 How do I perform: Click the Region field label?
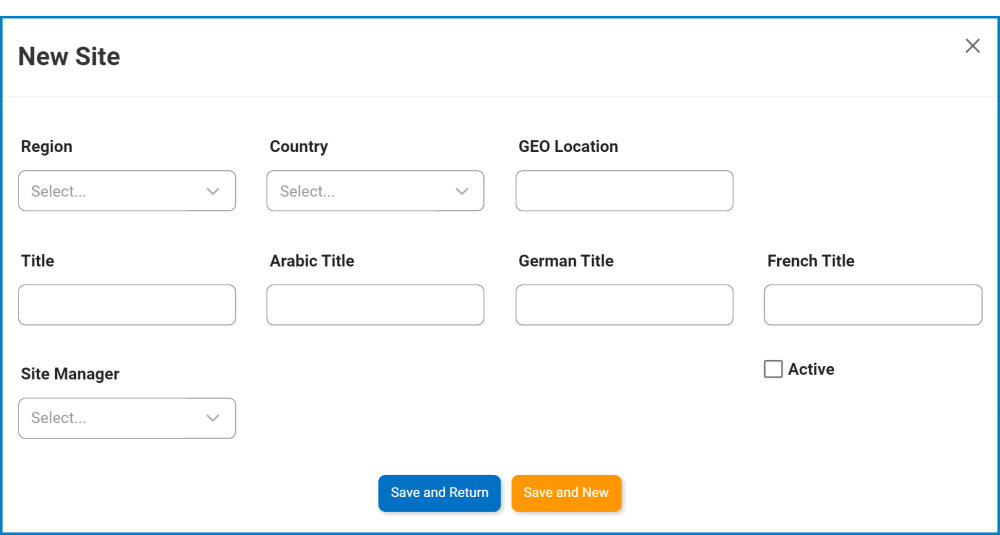[x=47, y=147]
